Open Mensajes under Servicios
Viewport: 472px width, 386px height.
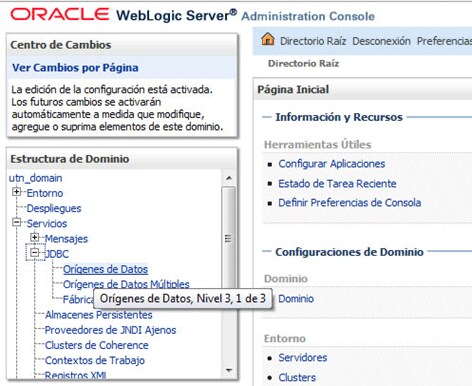pos(66,239)
